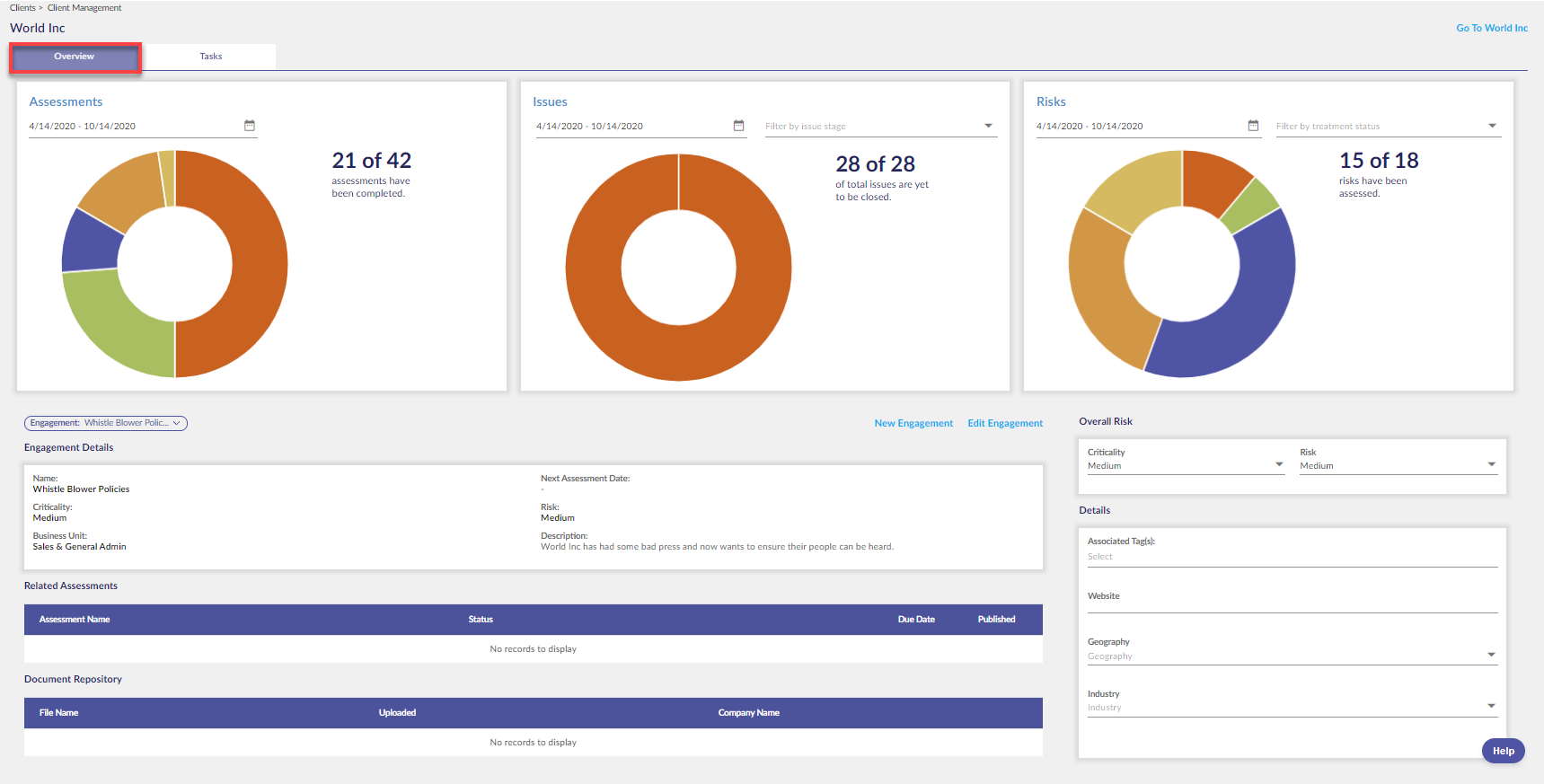This screenshot has height=784, width=1544.
Task: Sort by File Name column header
Action: (x=59, y=713)
